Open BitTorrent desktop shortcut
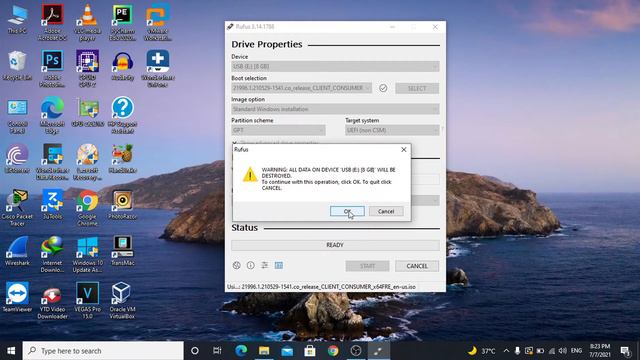Screen dimensions: 640x360 tap(17, 159)
